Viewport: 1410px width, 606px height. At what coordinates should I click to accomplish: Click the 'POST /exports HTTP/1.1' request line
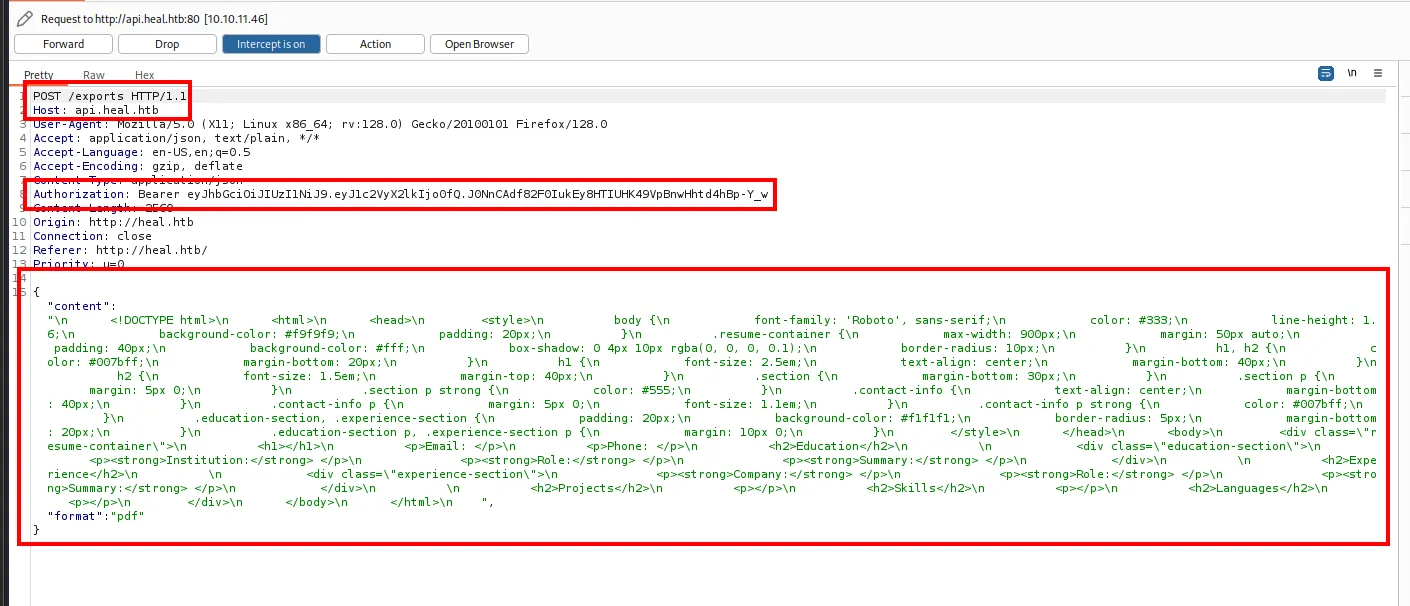[x=109, y=96]
